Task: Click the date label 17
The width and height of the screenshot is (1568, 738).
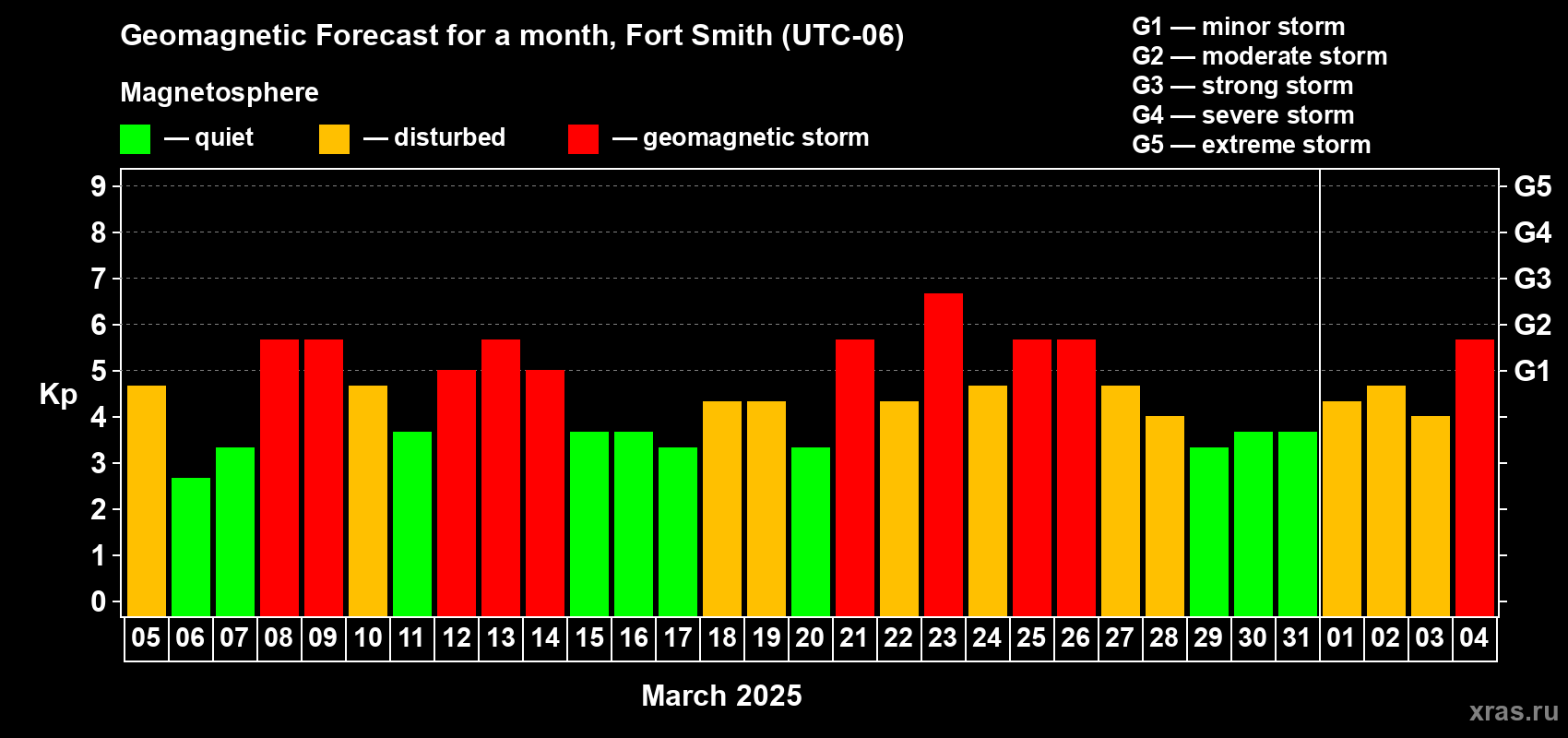Action: pyautogui.click(x=678, y=638)
